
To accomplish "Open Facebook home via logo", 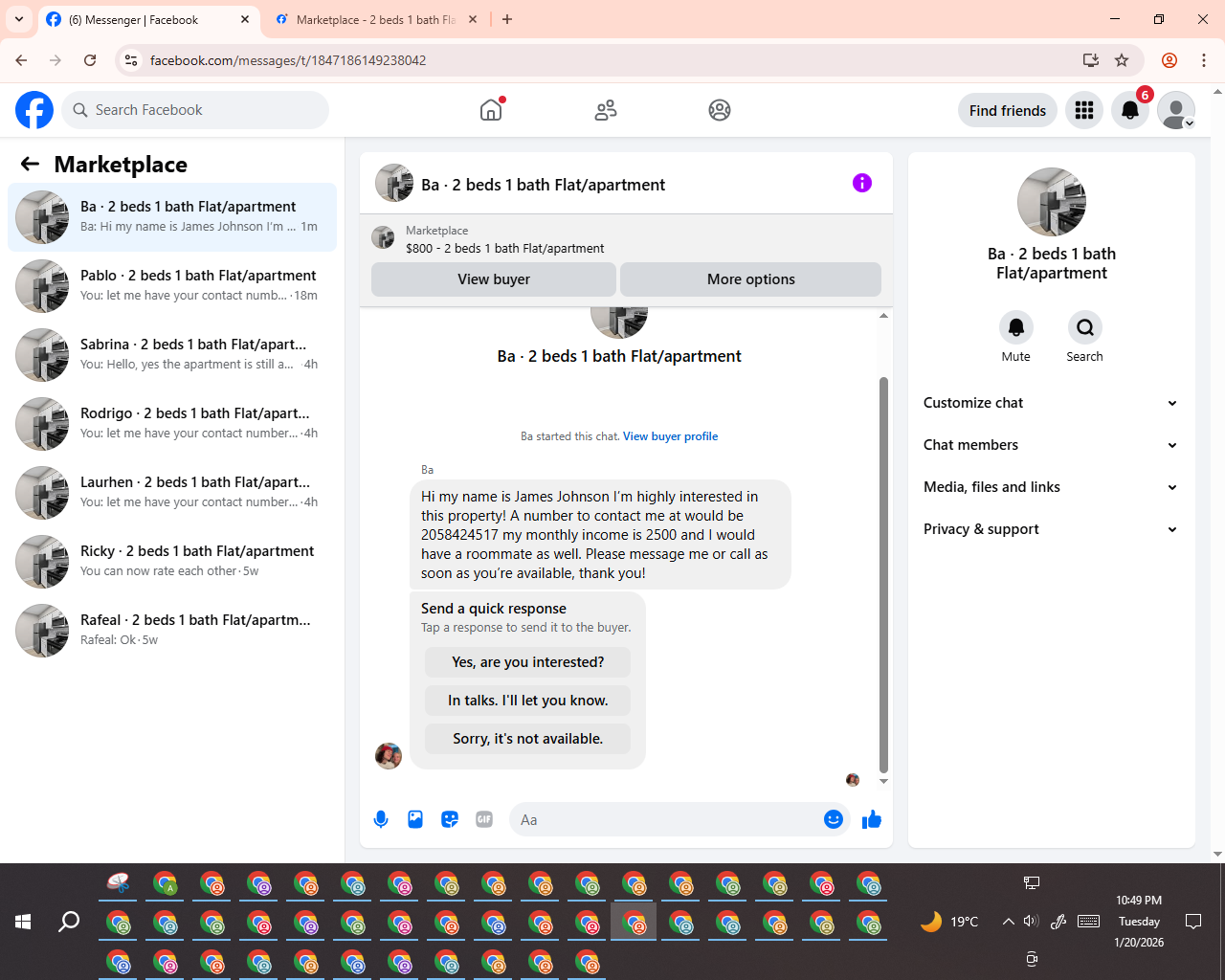I will point(34,110).
